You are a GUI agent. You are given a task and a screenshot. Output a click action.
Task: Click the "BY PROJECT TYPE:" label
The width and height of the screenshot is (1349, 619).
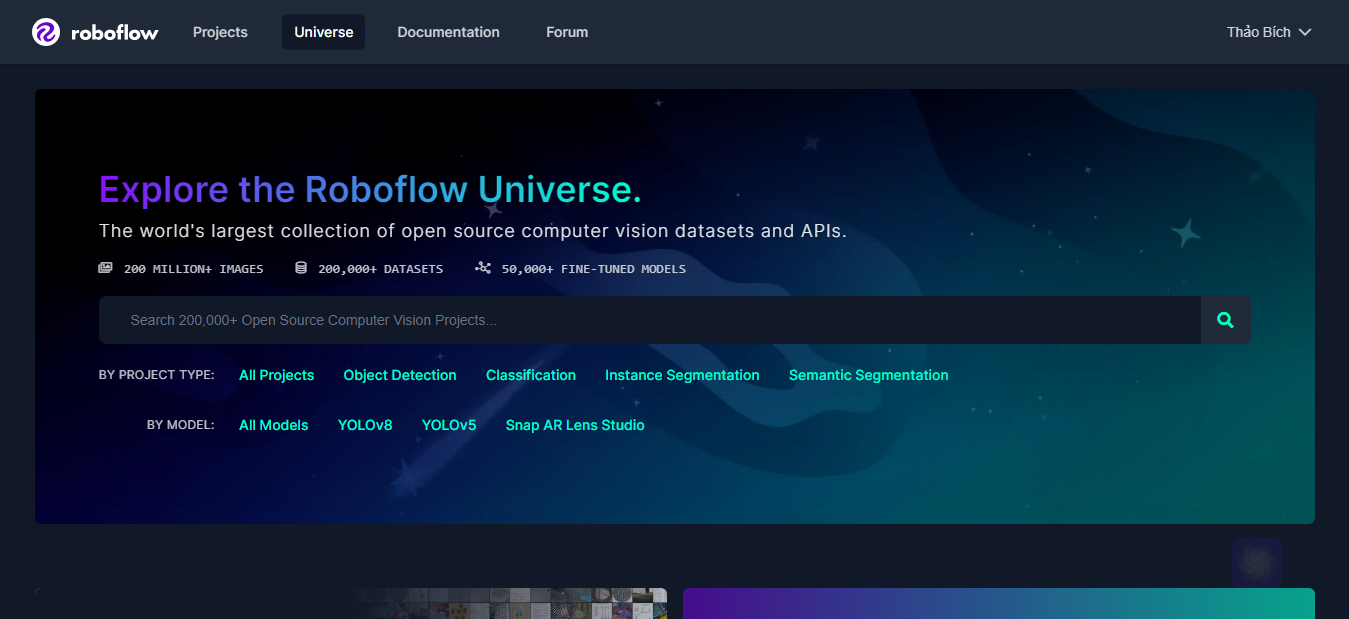pos(156,375)
